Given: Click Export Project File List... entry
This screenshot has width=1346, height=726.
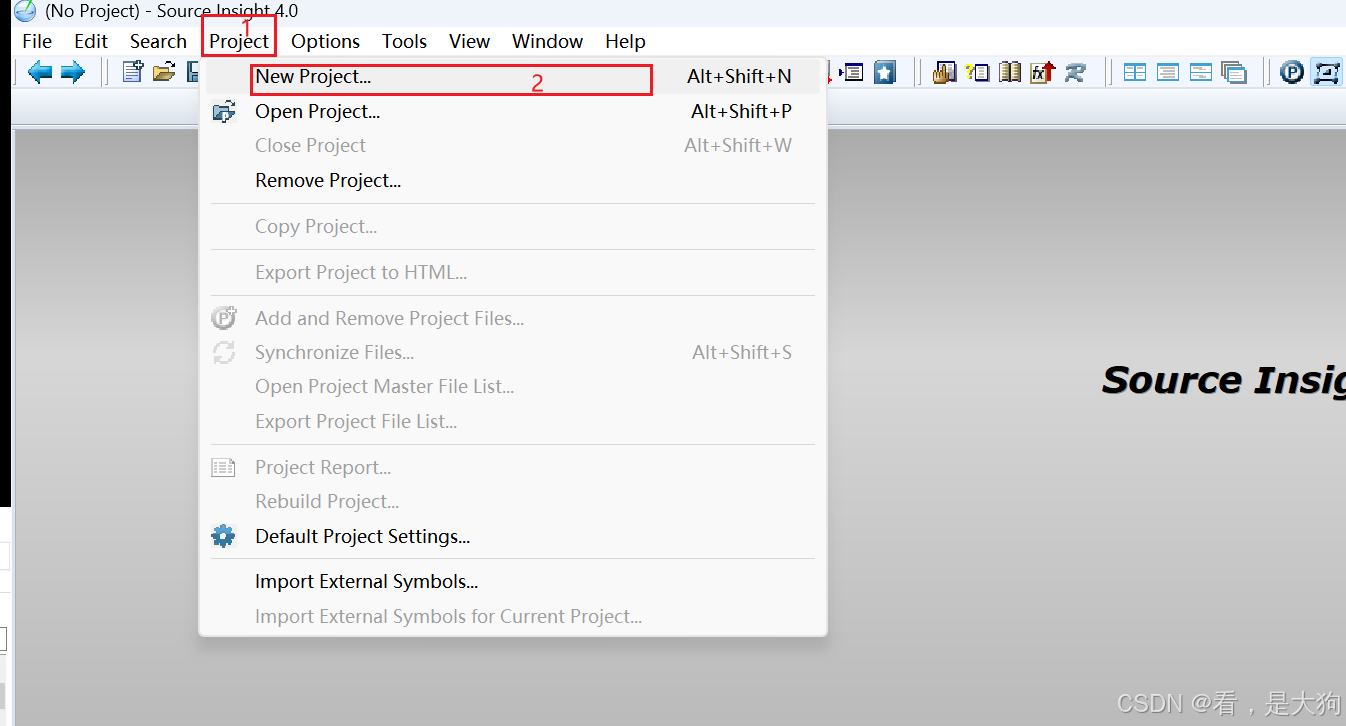Looking at the screenshot, I should point(513,421).
